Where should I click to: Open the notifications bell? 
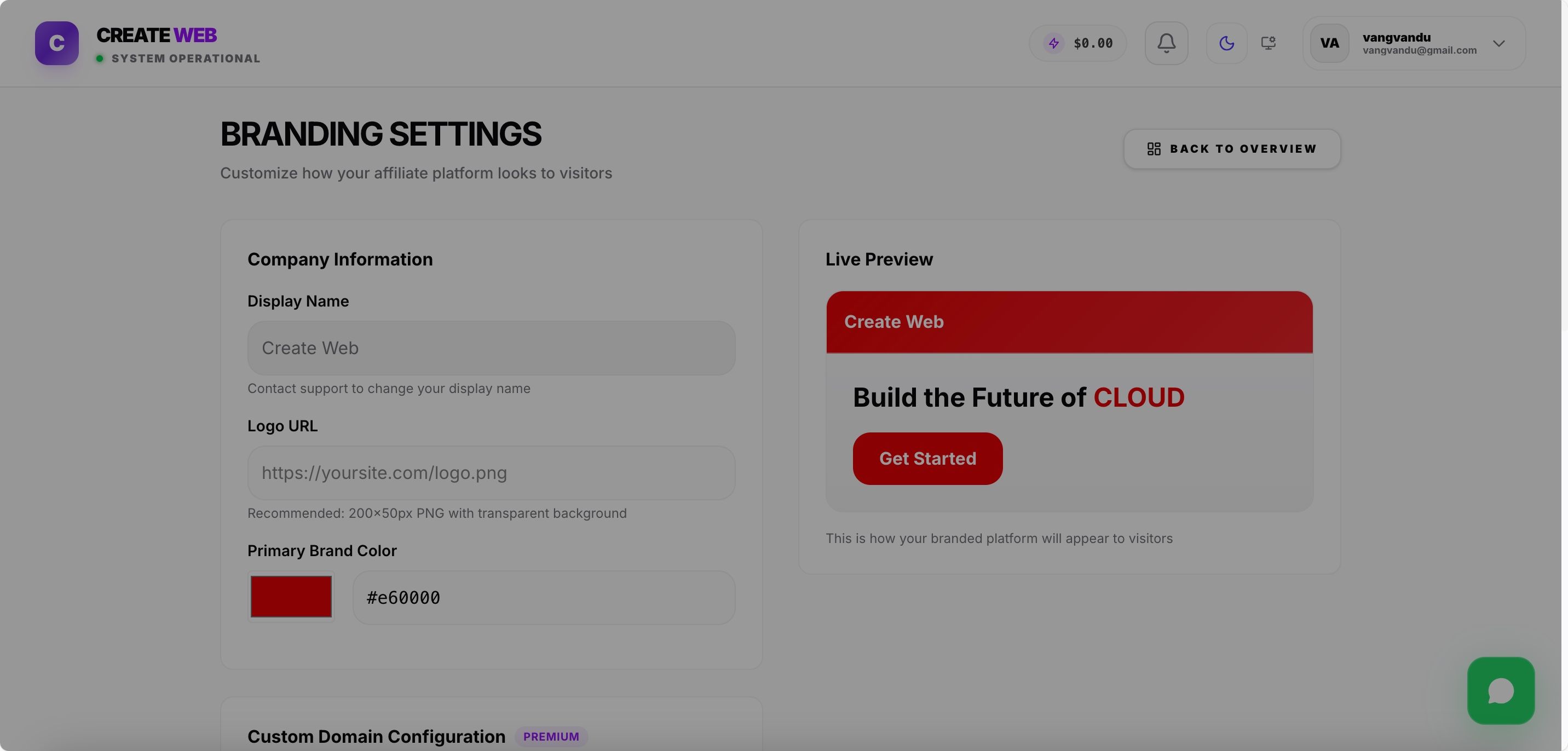[1166, 43]
